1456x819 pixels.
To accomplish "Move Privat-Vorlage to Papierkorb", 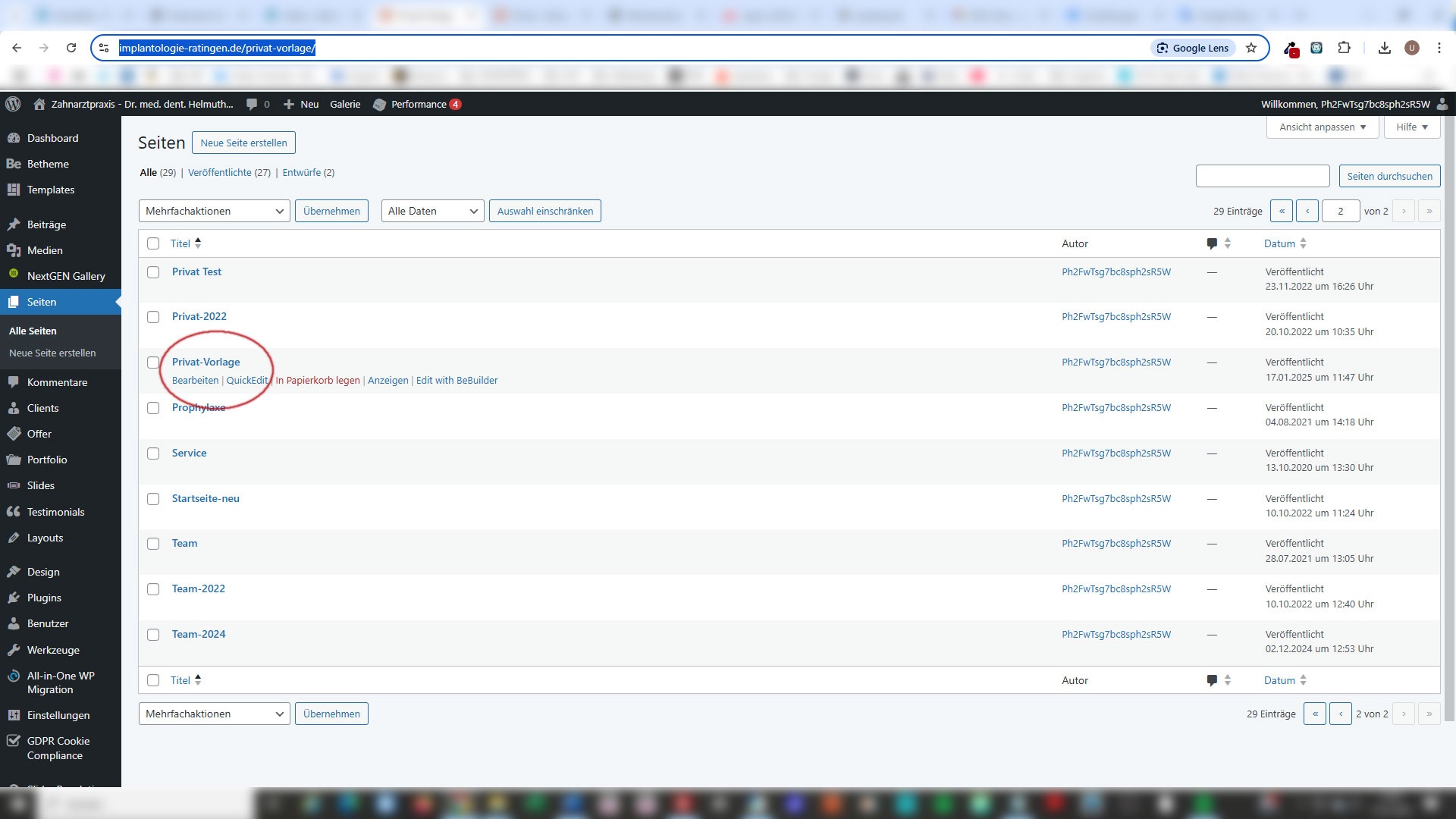I will pyautogui.click(x=318, y=380).
